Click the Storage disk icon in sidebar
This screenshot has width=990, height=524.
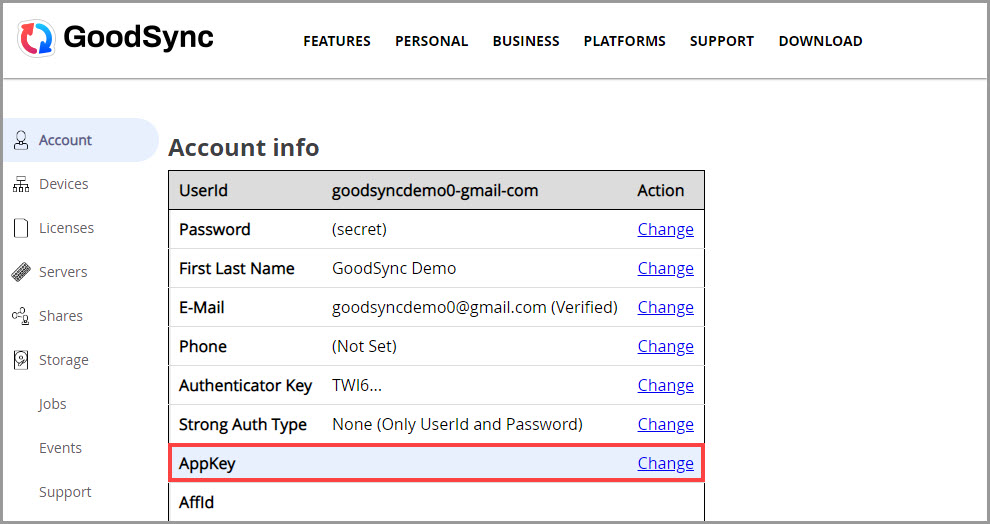tap(21, 360)
